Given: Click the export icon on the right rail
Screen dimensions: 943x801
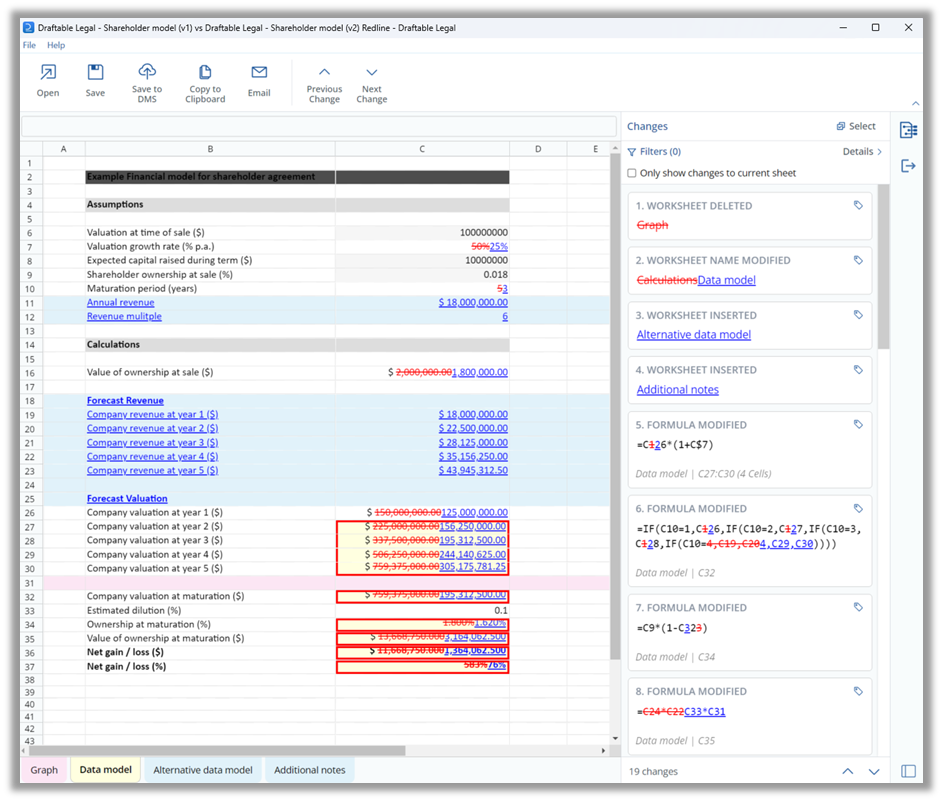Looking at the screenshot, I should (x=908, y=167).
